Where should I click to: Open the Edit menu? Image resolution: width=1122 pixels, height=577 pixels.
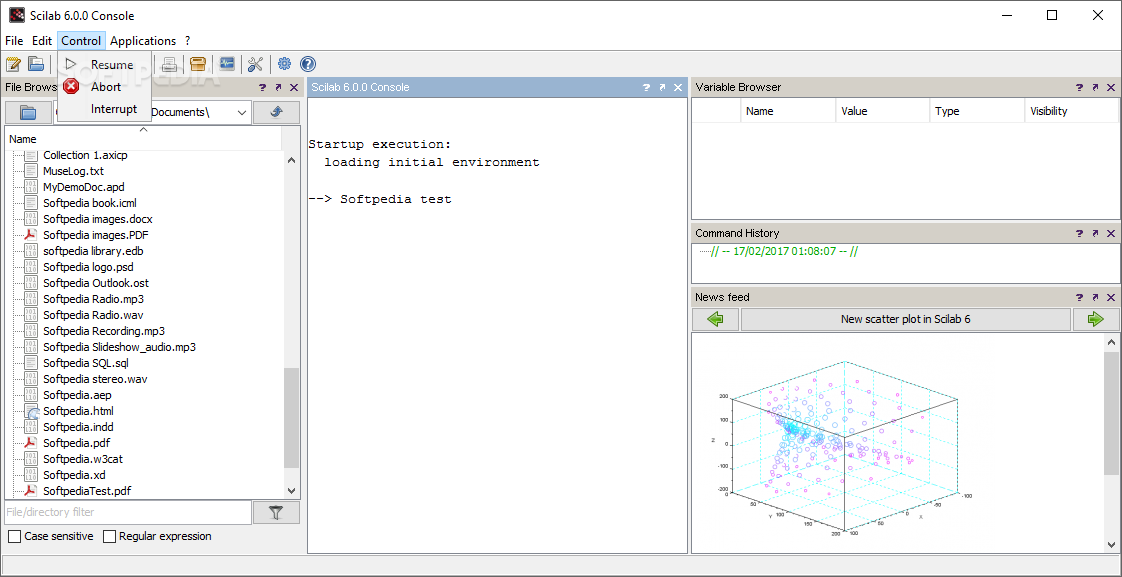pyautogui.click(x=42, y=41)
